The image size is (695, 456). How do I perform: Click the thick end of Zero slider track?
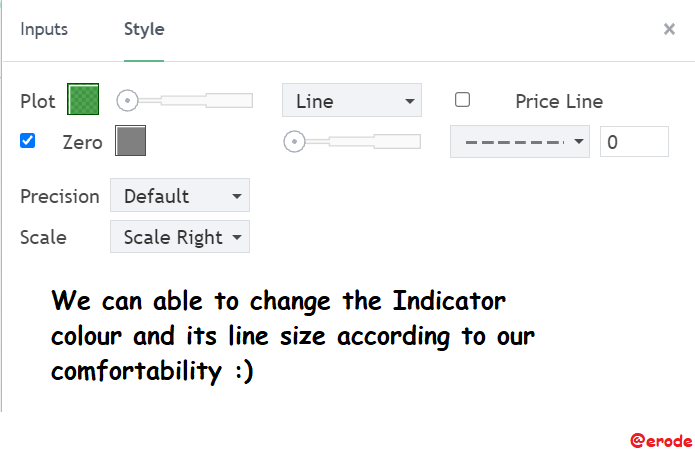click(x=397, y=142)
